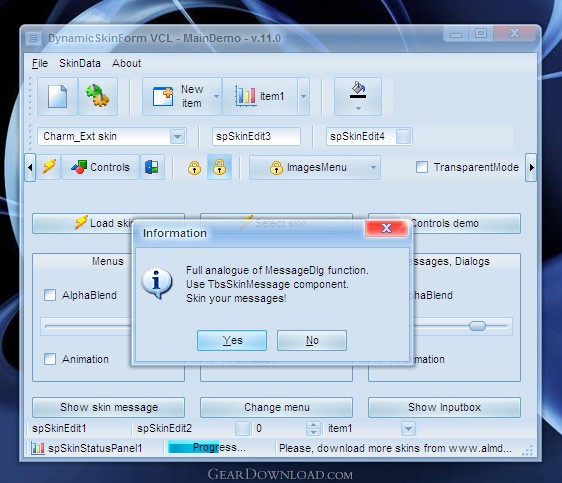Click the blank new document toolbar icon

tap(57, 96)
